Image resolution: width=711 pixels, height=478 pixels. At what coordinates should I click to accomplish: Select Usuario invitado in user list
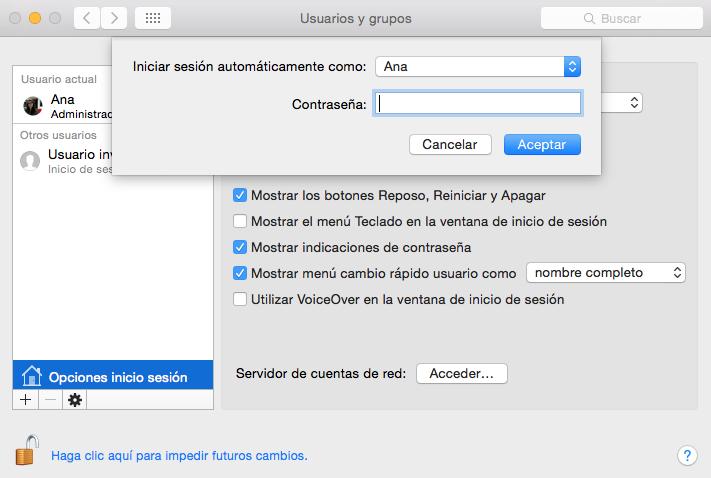pyautogui.click(x=70, y=160)
